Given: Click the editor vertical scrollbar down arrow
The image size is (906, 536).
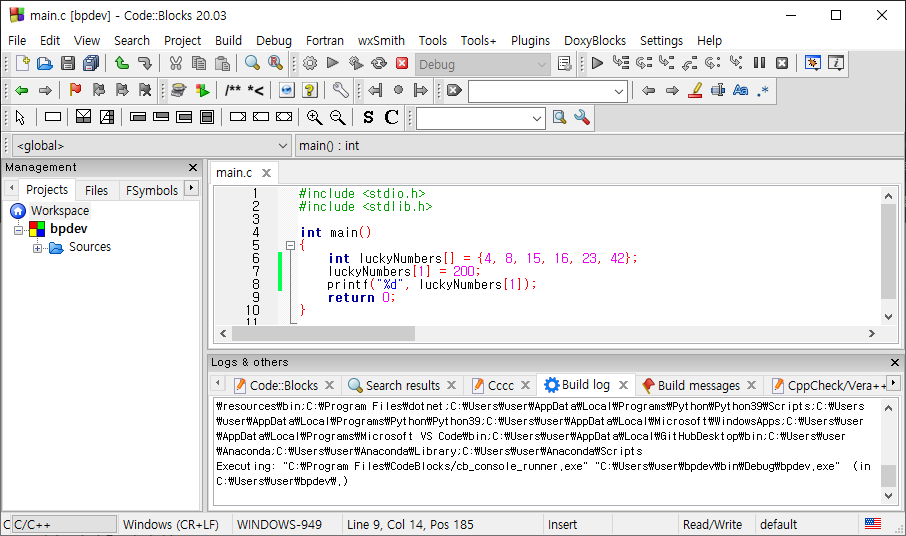Looking at the screenshot, I should click(888, 317).
